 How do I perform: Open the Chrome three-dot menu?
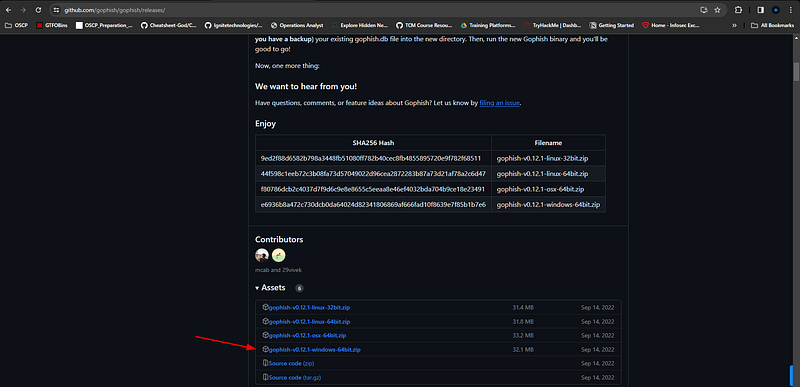point(791,10)
